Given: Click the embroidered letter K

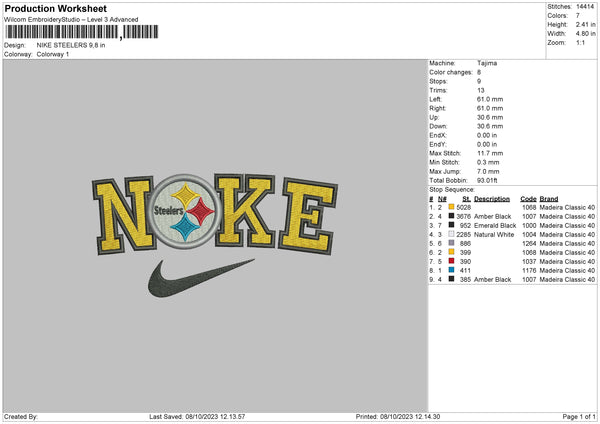Looking at the screenshot, I should click(245, 210).
